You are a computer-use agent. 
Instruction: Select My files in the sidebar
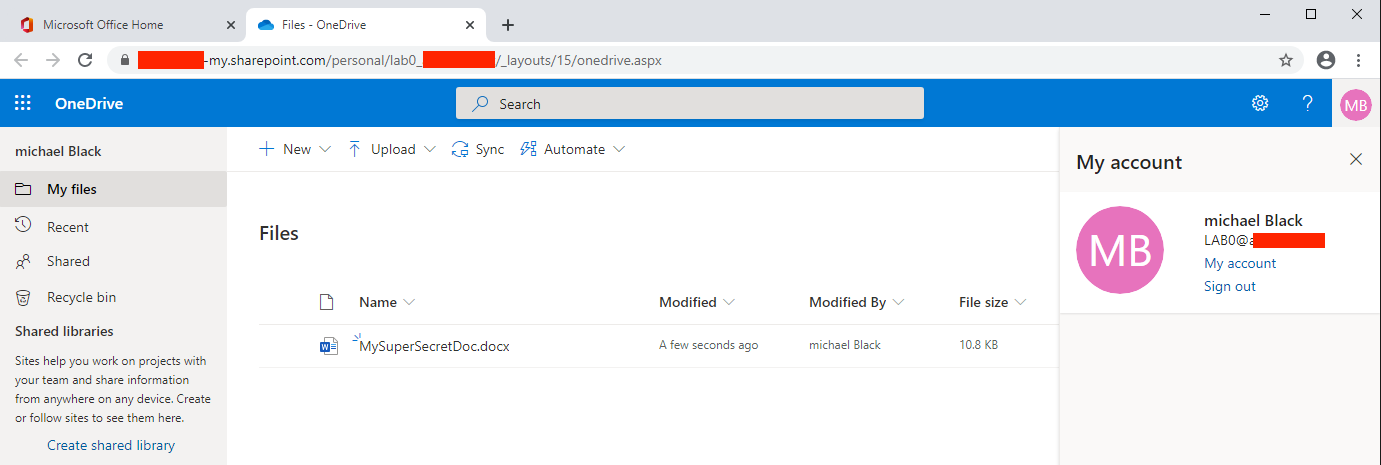[113, 189]
